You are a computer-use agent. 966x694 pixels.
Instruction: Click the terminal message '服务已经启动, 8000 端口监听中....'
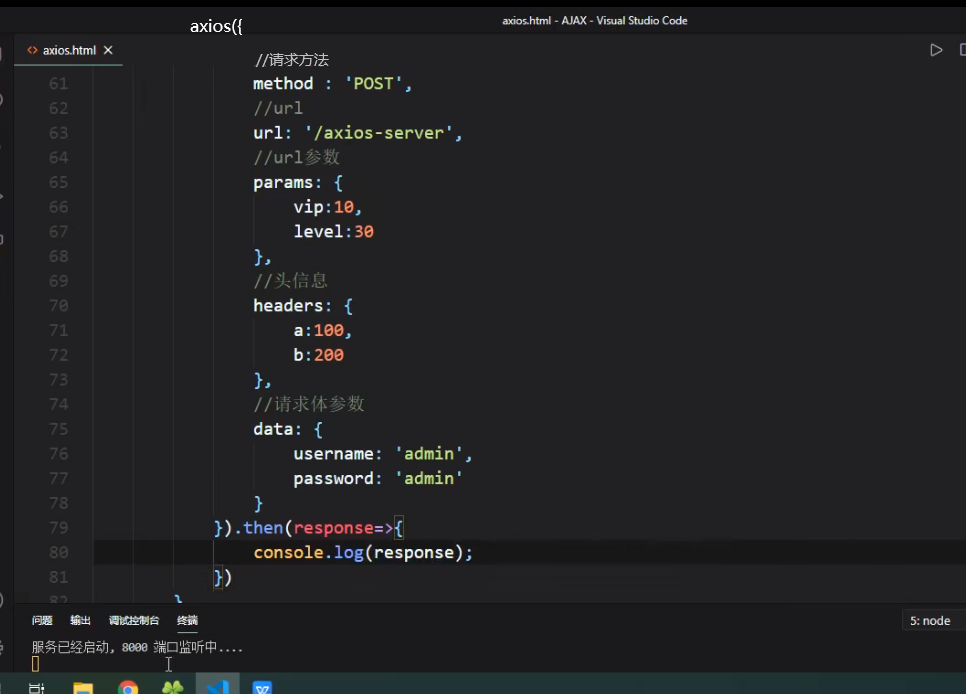137,647
